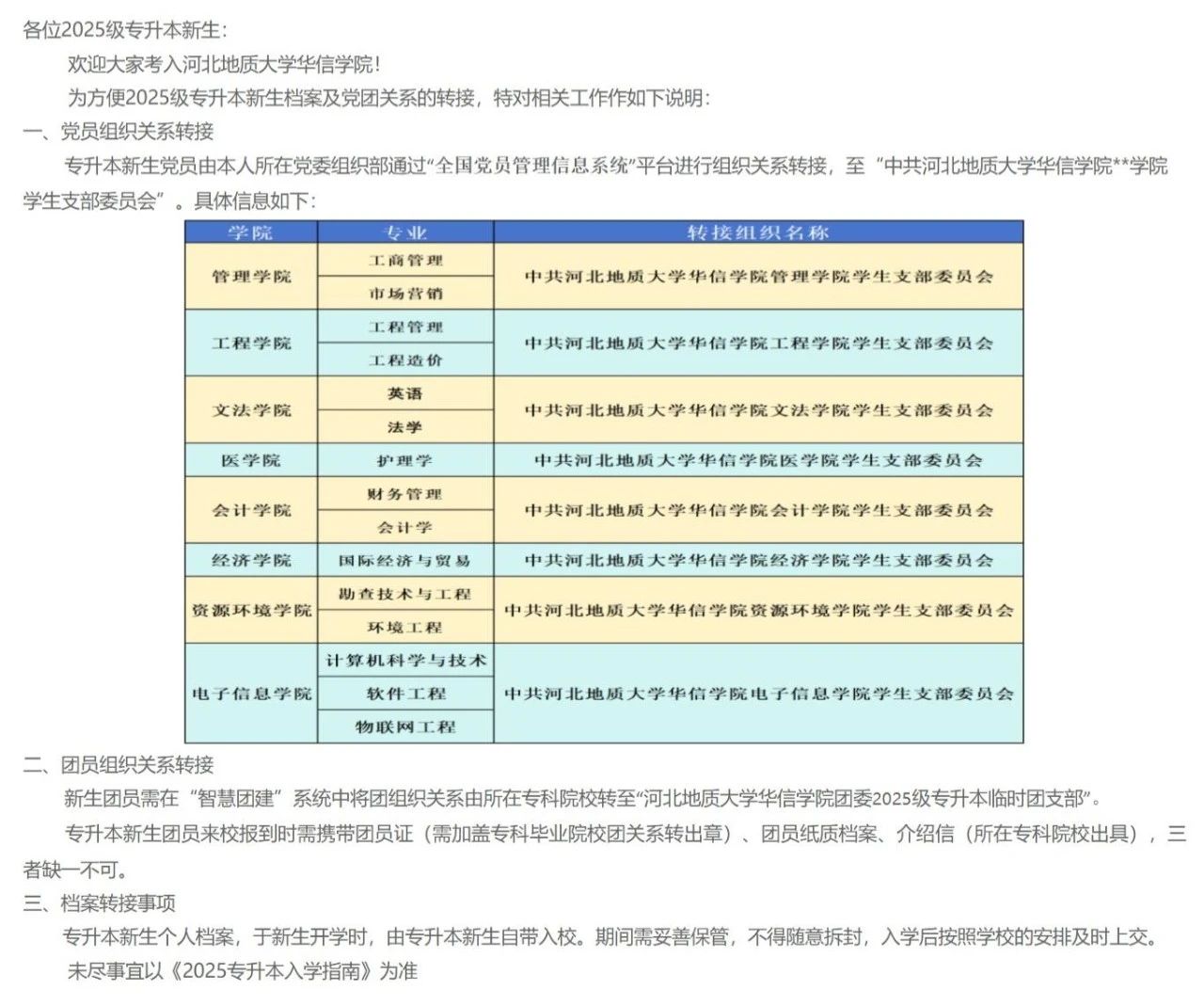The width and height of the screenshot is (1204, 1006).
Task: Click 工程学院学生支部委员会 organization name
Action: click(758, 343)
